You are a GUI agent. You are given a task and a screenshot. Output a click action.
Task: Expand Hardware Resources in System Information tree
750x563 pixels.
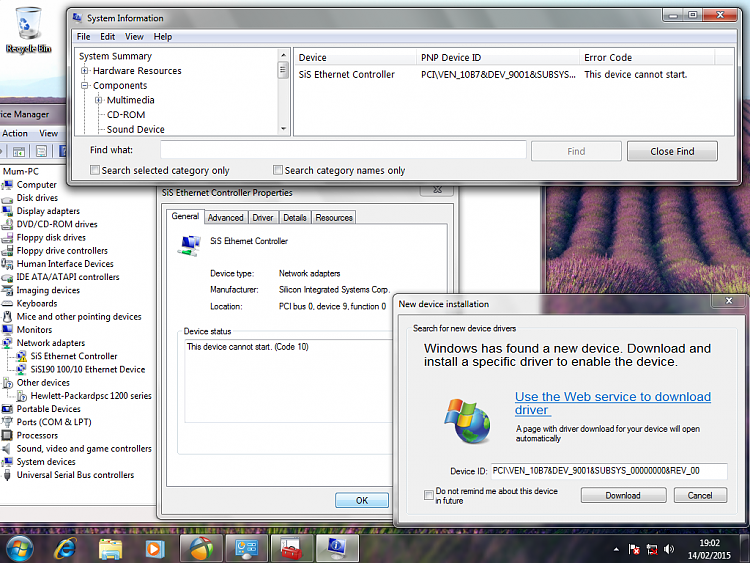85,71
